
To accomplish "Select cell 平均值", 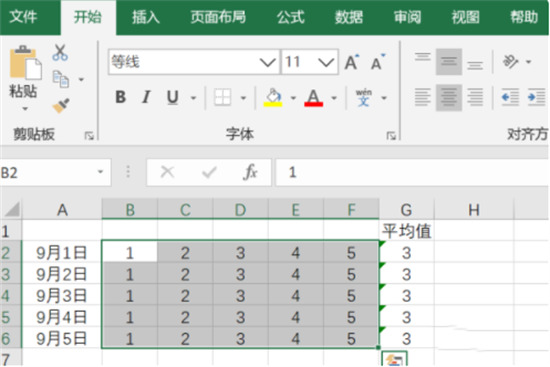I will [407, 231].
